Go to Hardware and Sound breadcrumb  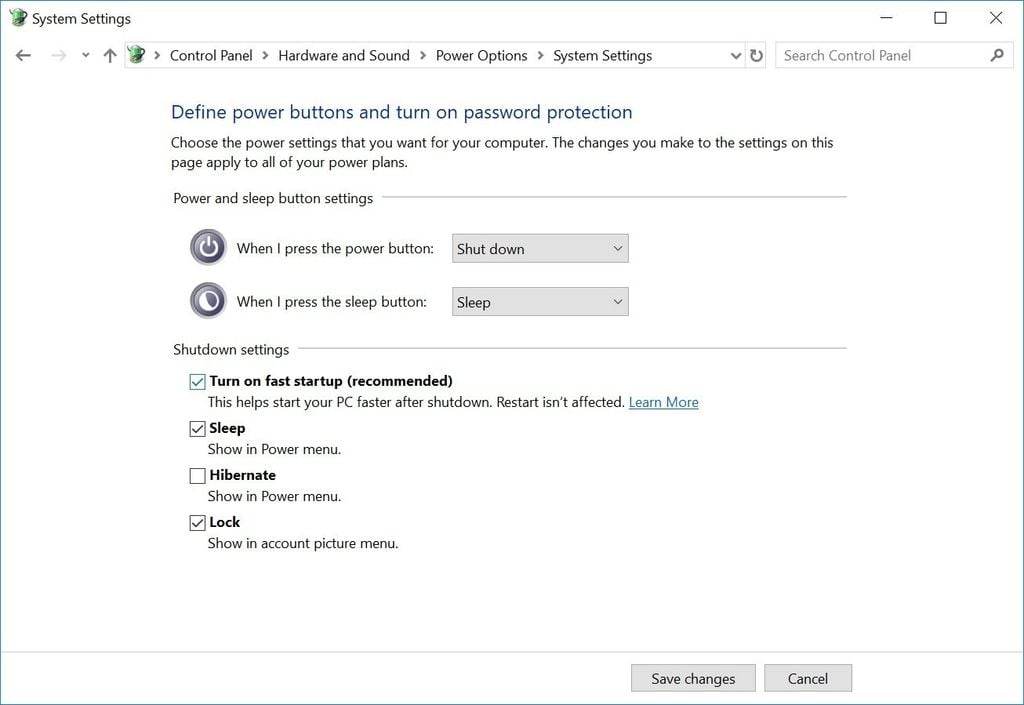click(344, 56)
